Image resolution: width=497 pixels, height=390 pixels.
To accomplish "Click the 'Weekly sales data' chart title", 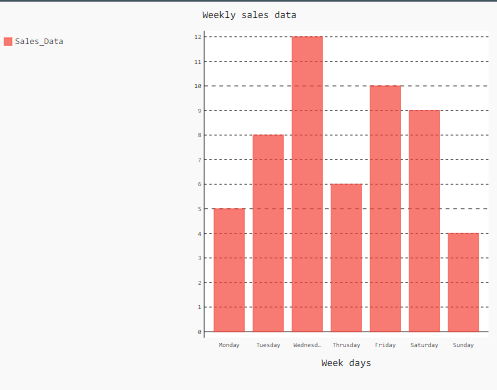I will click(249, 15).
